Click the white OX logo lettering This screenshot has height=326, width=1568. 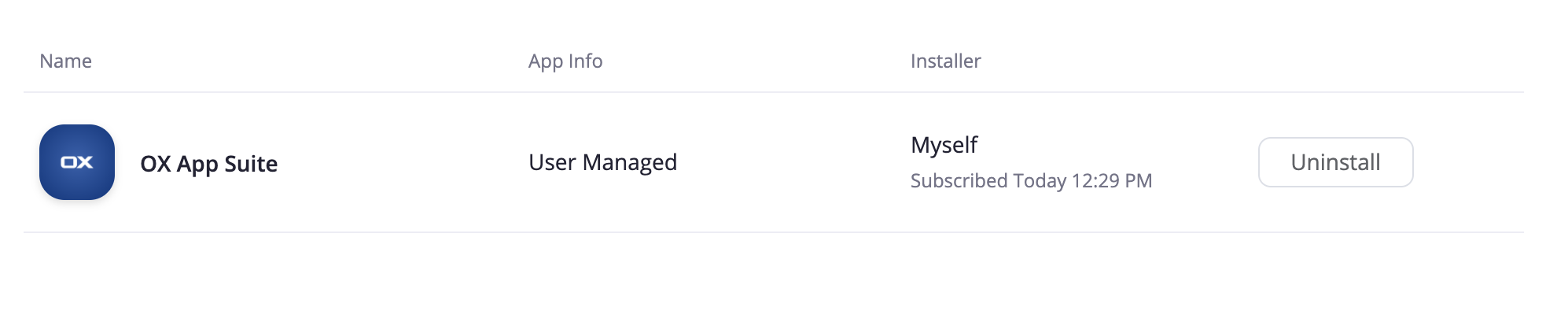(77, 162)
